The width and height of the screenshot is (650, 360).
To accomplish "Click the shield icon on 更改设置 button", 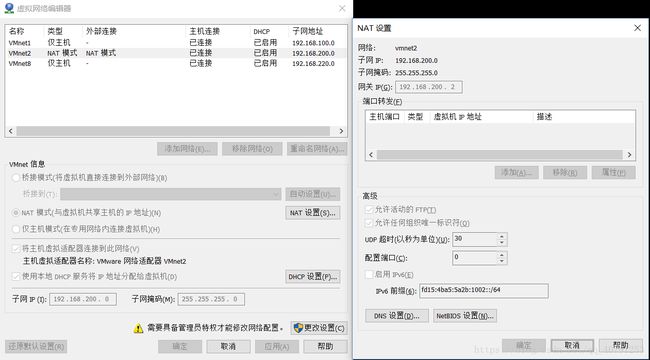I will click(x=298, y=328).
